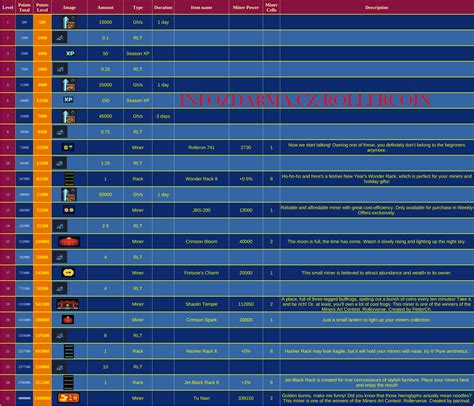
Task: Click the "+0.5%" bonus for Wonder Rack 8
Action: (x=246, y=179)
